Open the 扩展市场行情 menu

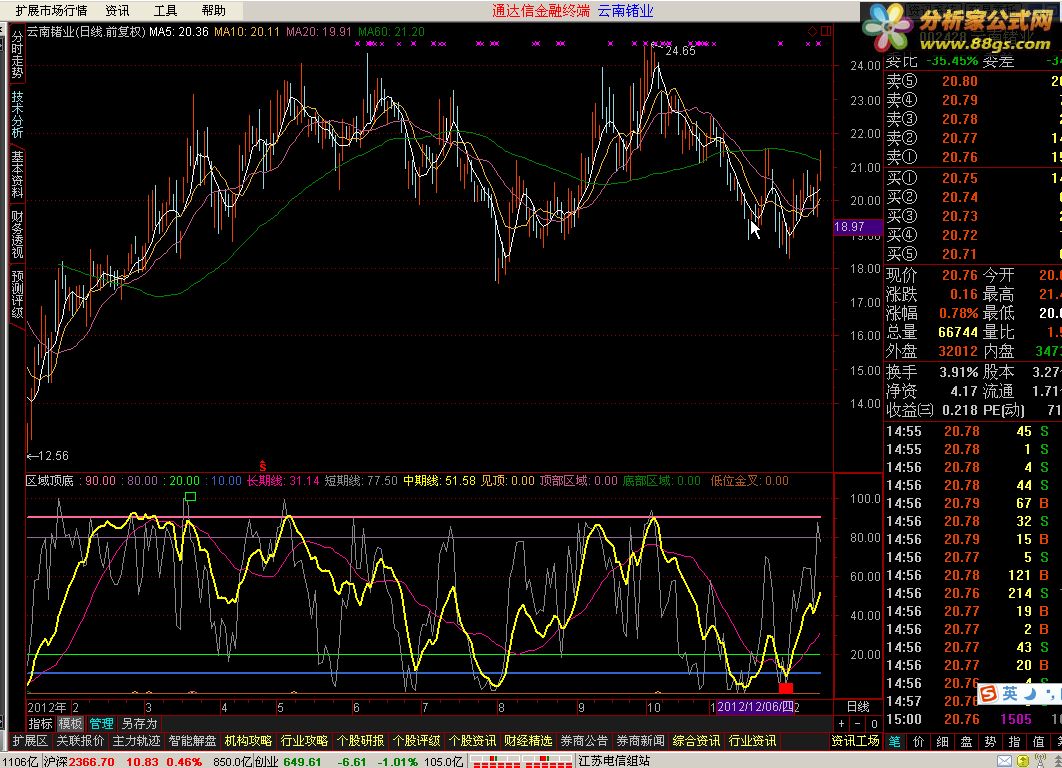pos(51,10)
